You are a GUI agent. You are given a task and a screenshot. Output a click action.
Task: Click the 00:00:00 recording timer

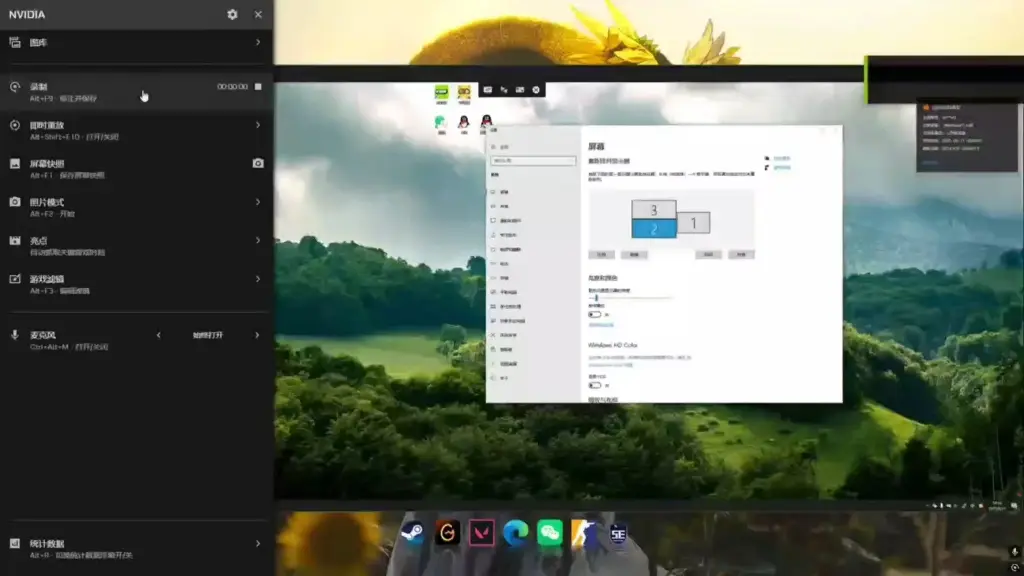pos(232,86)
